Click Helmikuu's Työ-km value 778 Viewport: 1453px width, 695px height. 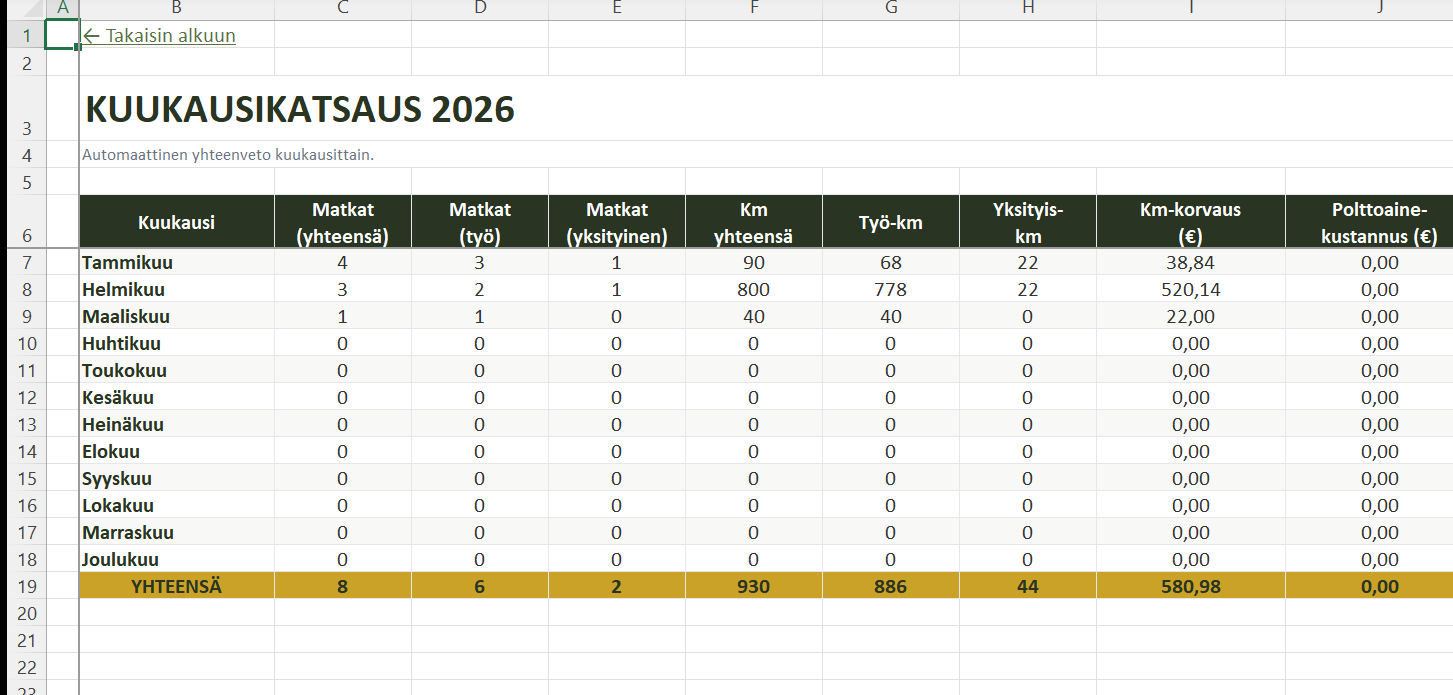(890, 290)
